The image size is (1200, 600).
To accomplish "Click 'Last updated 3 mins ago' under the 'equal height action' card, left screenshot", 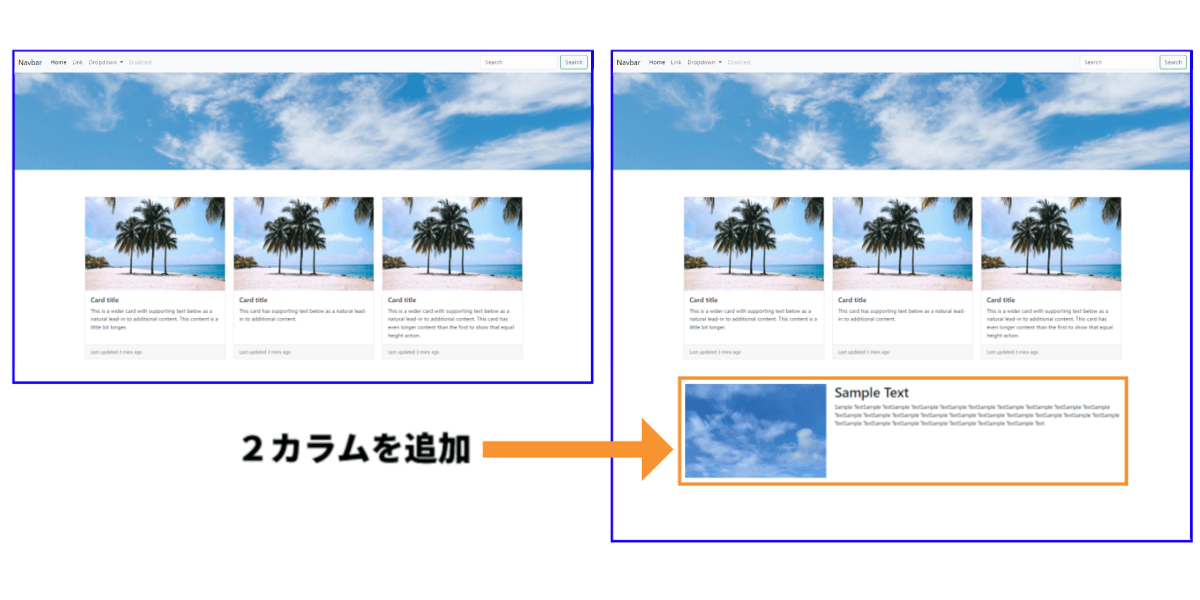I will pyautogui.click(x=415, y=352).
